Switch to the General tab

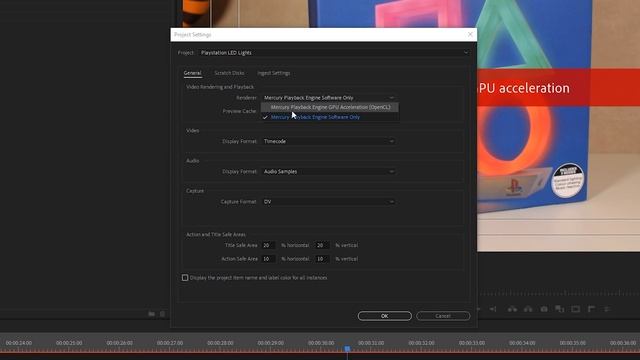pos(192,73)
